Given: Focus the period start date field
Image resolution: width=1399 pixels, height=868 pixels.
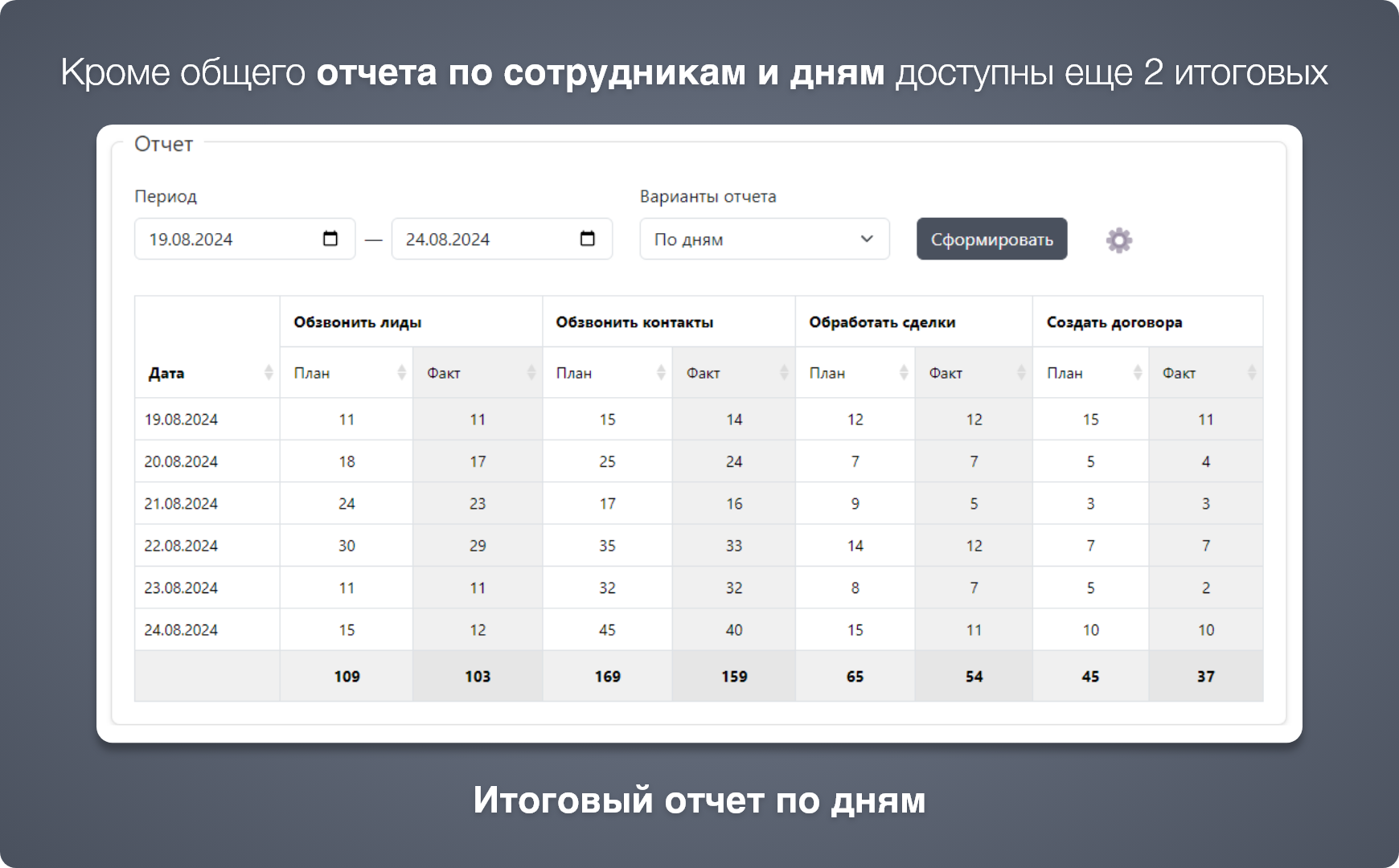Looking at the screenshot, I should pos(244,239).
